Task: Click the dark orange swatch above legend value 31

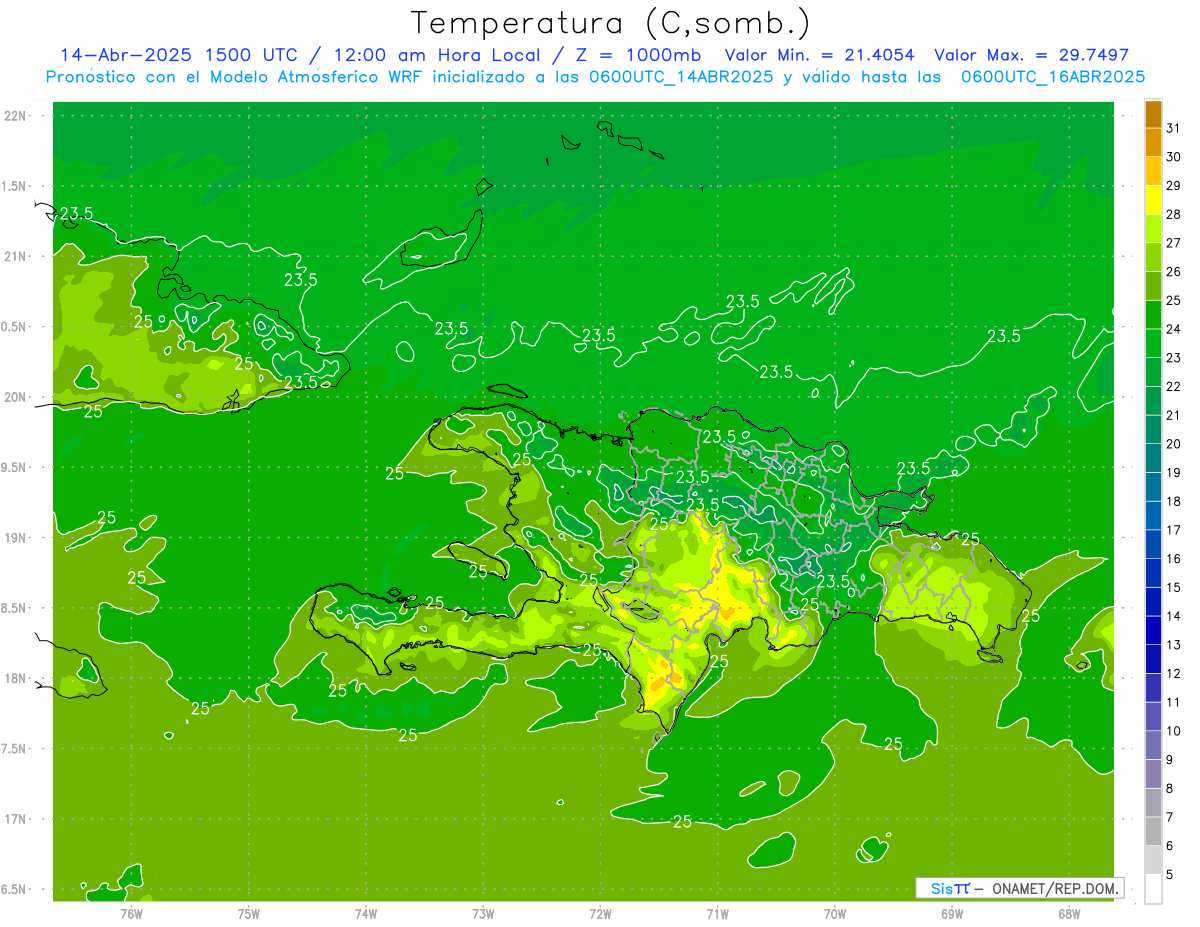Action: click(1153, 114)
